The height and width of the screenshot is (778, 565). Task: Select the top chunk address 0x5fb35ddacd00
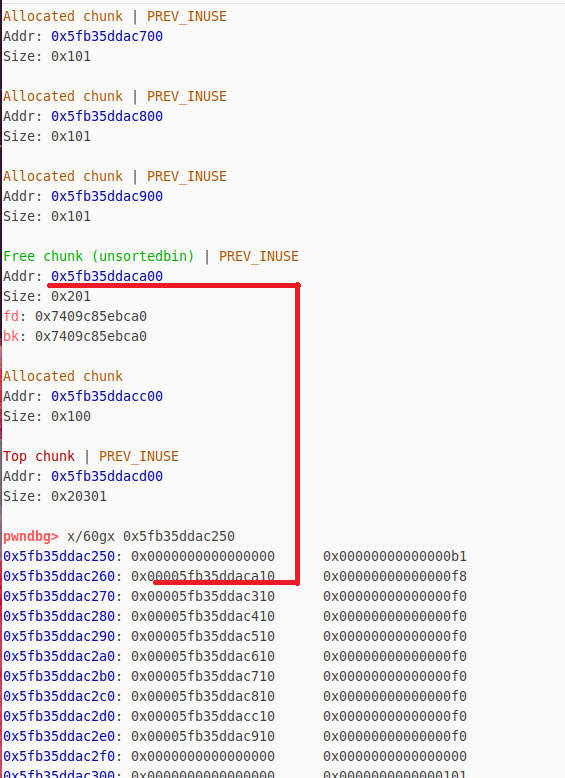tap(107, 476)
